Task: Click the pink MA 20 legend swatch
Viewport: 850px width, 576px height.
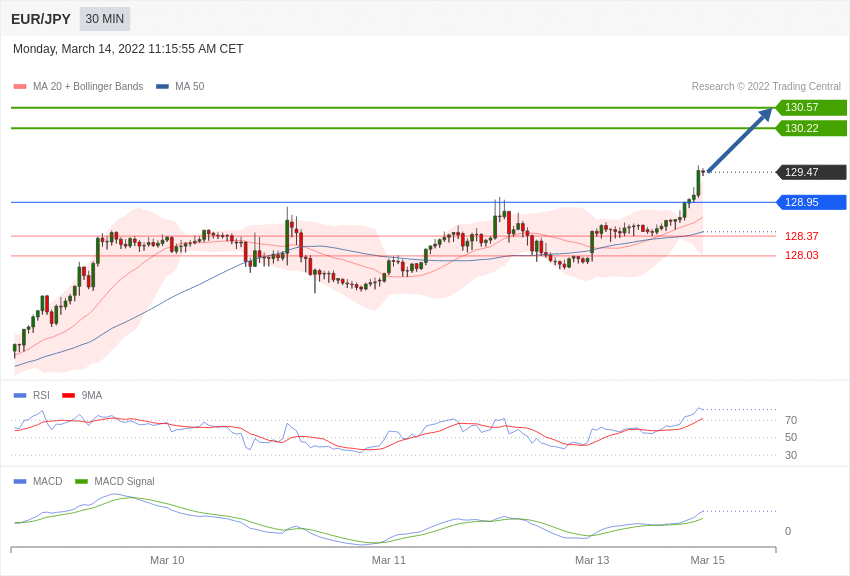Action: (x=20, y=87)
